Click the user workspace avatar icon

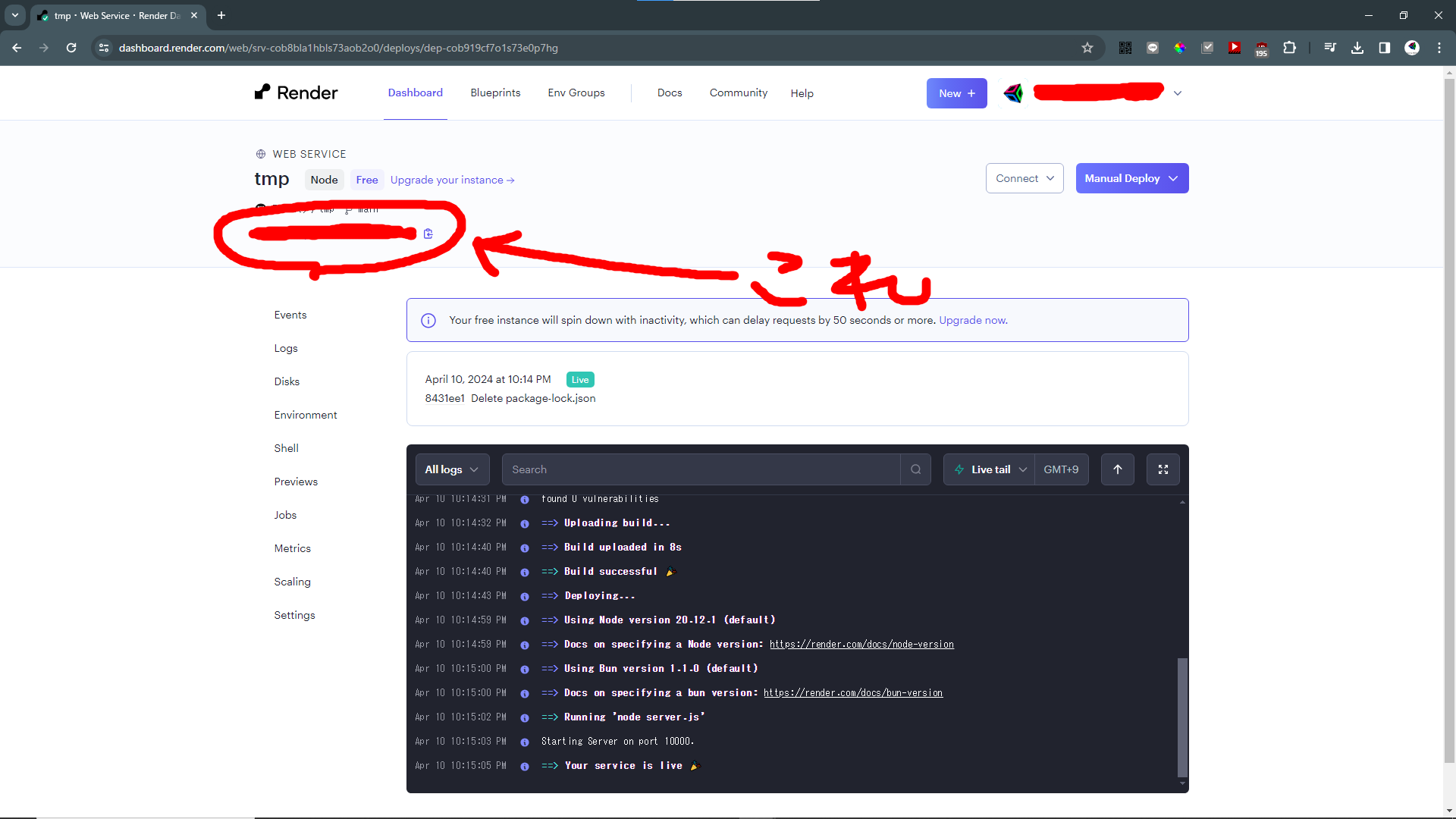point(1013,93)
